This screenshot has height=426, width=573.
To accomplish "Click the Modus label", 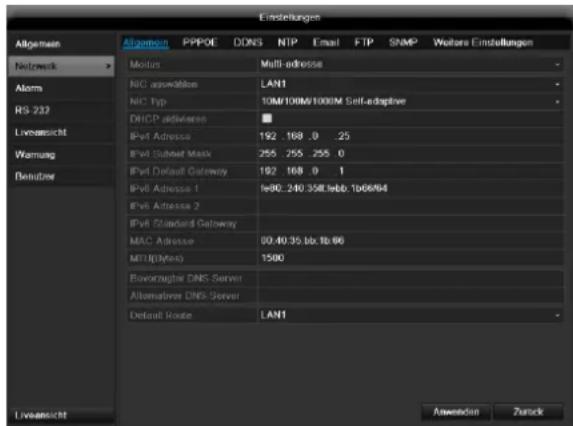I will pos(145,65).
